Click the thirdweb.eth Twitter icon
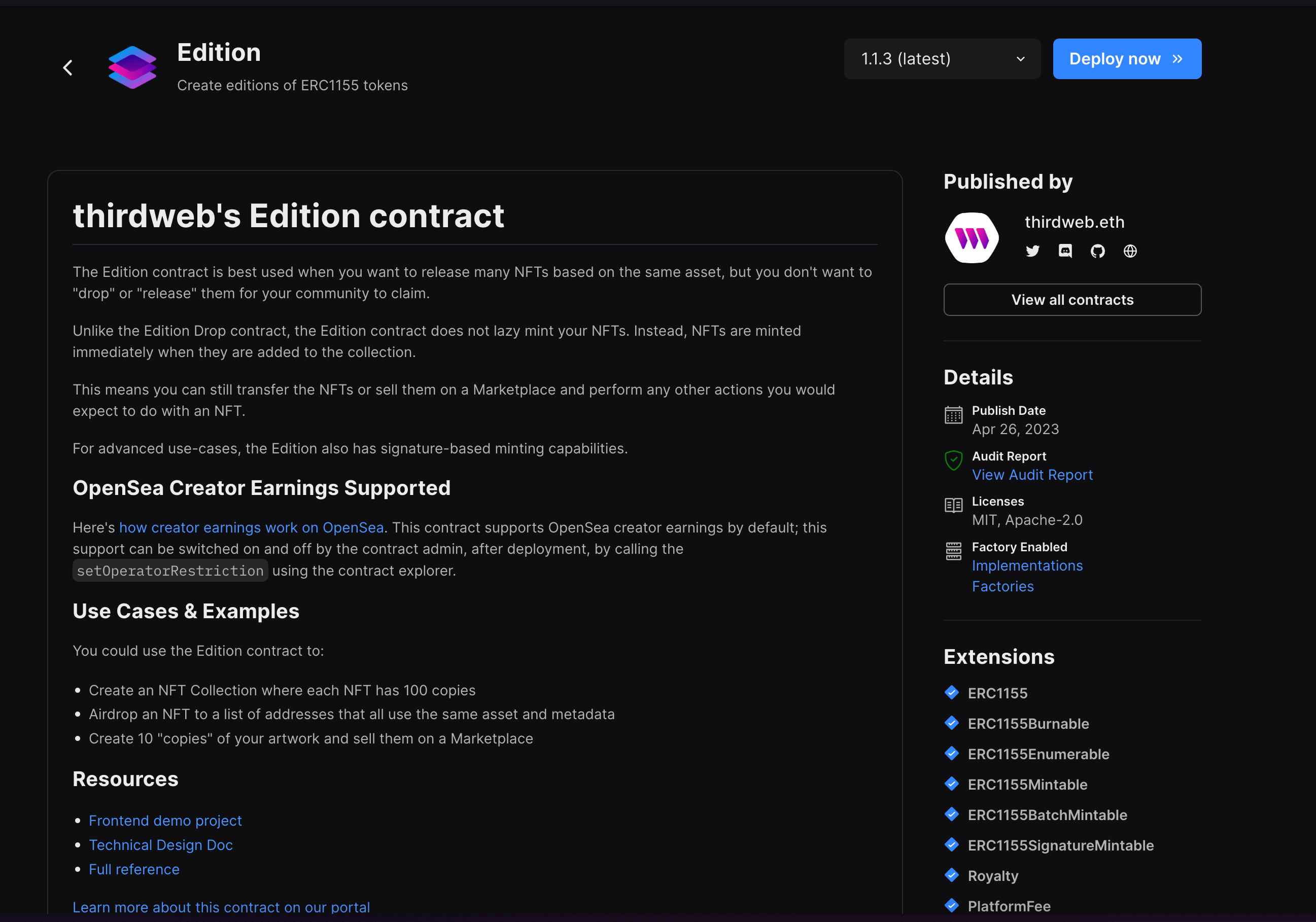Screen dimensions: 1316x922 pos(1033,251)
